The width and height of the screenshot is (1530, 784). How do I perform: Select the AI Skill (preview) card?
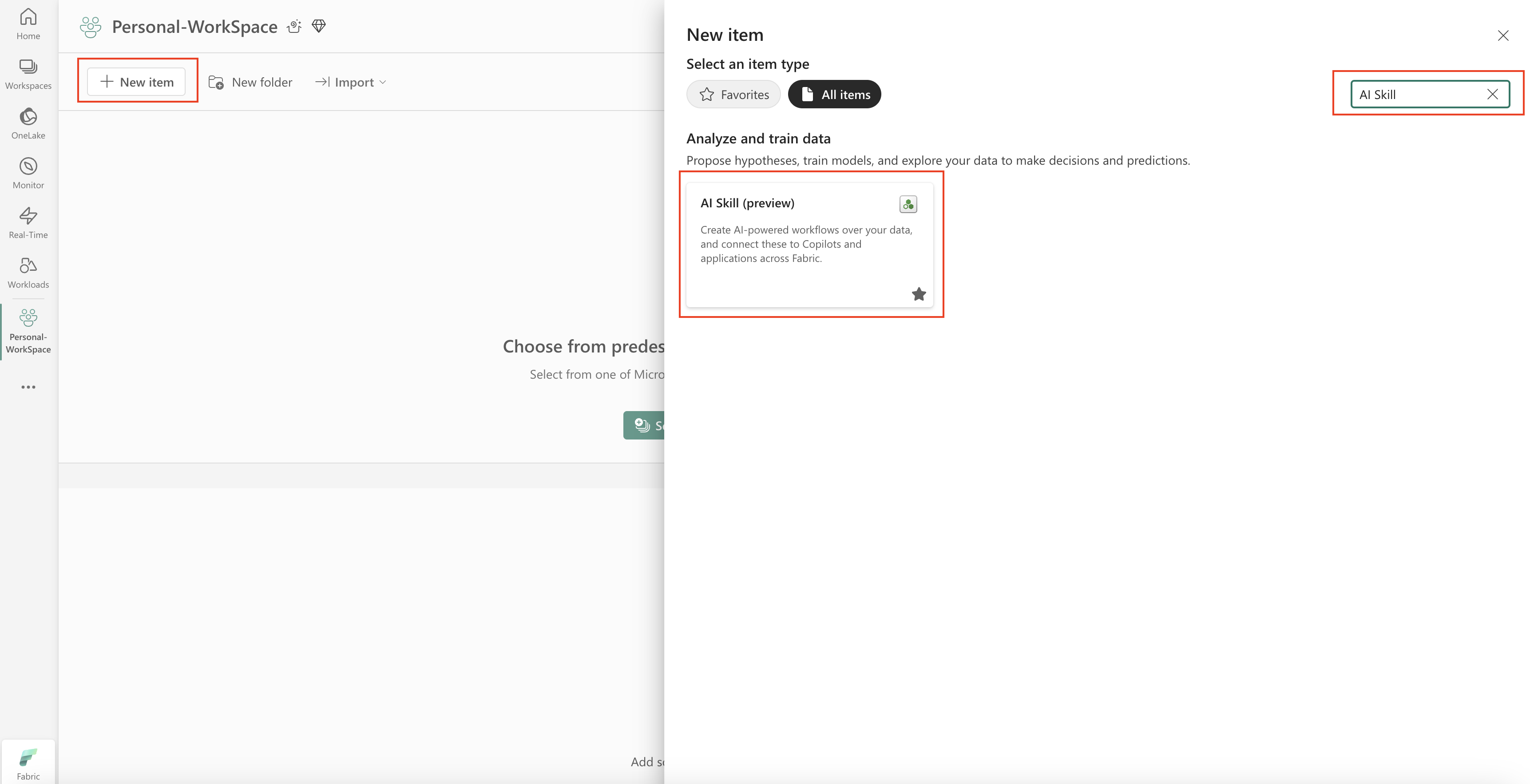point(809,244)
